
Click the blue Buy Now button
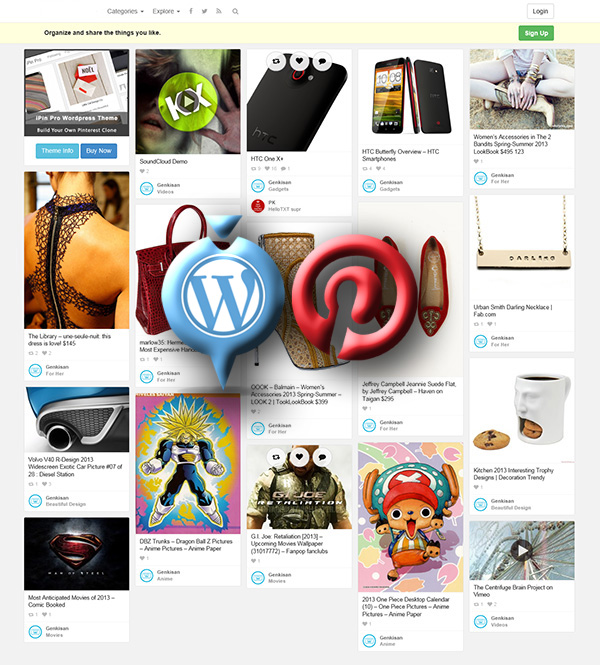click(99, 151)
